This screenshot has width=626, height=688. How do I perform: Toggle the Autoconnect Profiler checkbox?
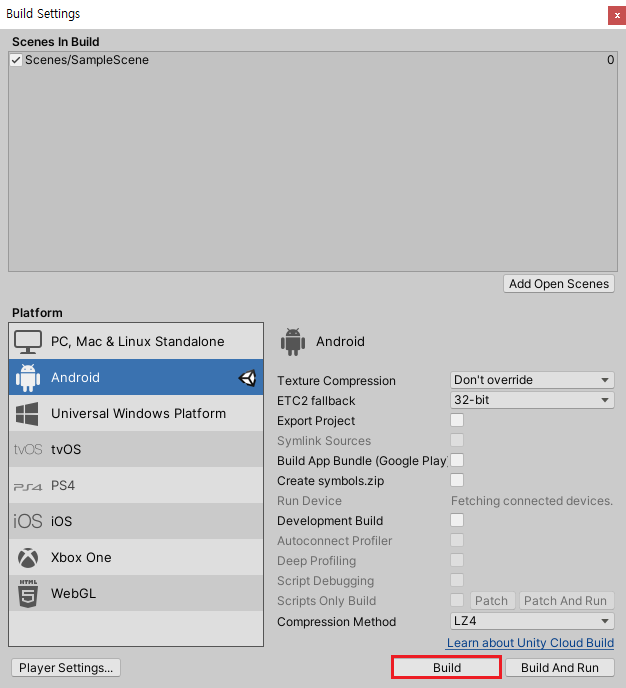[457, 540]
